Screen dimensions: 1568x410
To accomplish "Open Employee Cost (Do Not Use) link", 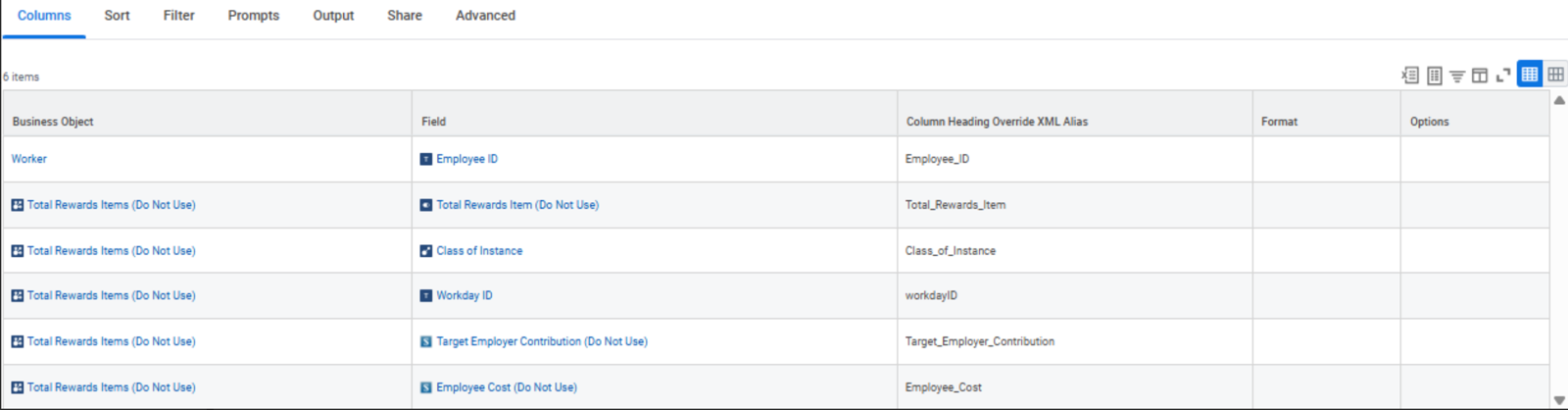I will pyautogui.click(x=507, y=387).
